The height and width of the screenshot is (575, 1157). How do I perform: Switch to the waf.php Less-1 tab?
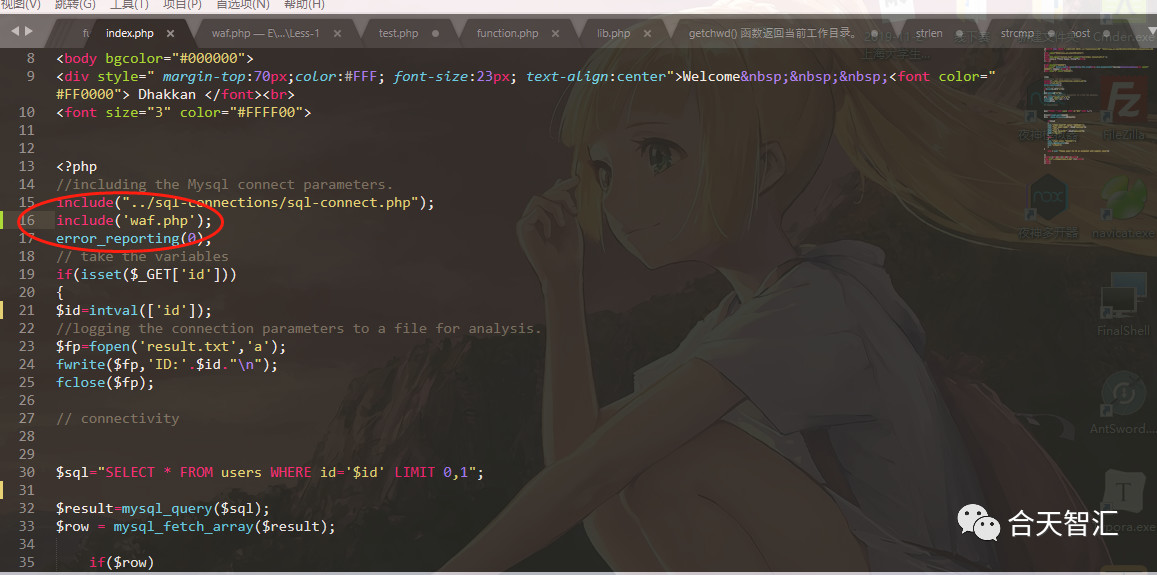point(266,33)
